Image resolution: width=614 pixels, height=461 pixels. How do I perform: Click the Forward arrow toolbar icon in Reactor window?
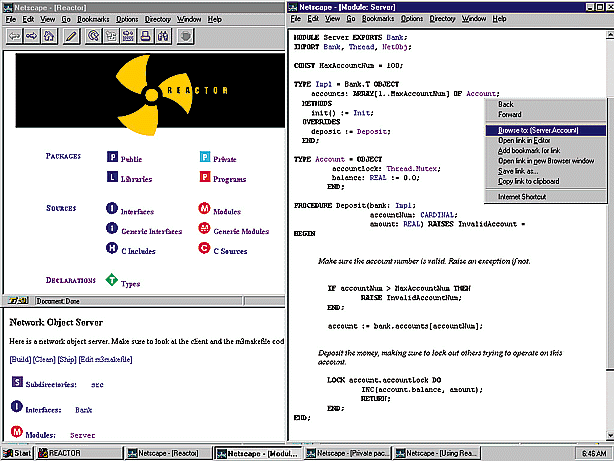pos(32,36)
